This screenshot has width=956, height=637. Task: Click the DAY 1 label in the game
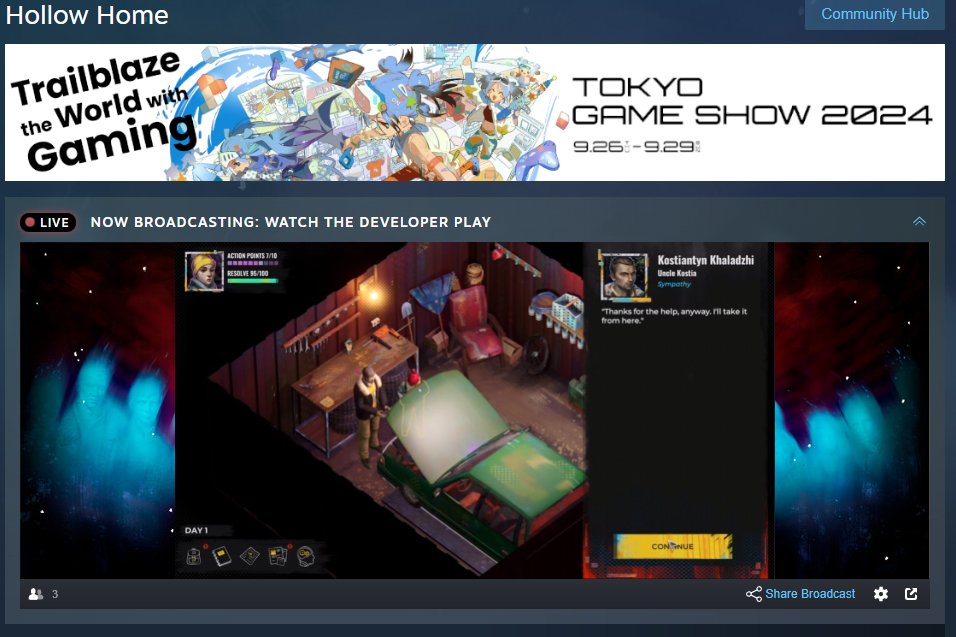[x=196, y=530]
